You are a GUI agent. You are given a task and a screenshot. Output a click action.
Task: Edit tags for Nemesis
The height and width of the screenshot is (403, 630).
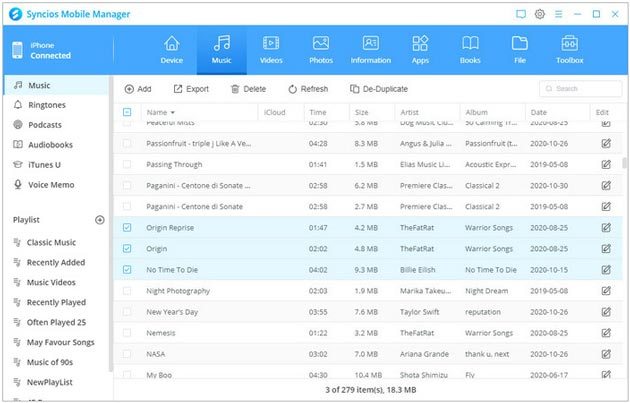coord(606,333)
